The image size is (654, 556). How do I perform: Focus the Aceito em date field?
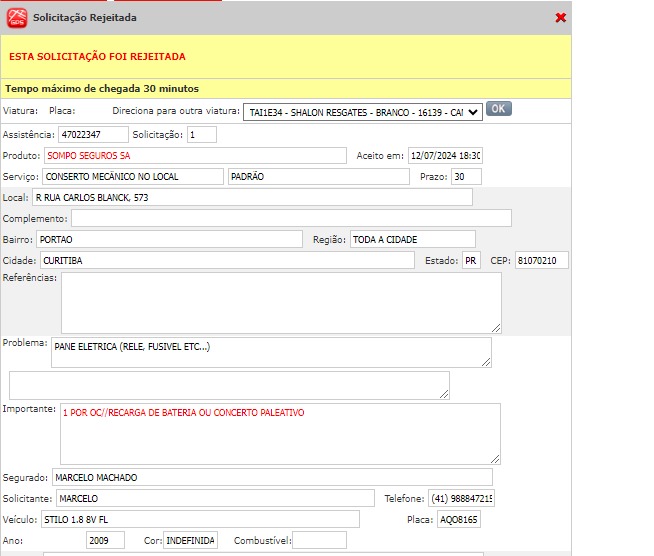pyautogui.click(x=444, y=156)
